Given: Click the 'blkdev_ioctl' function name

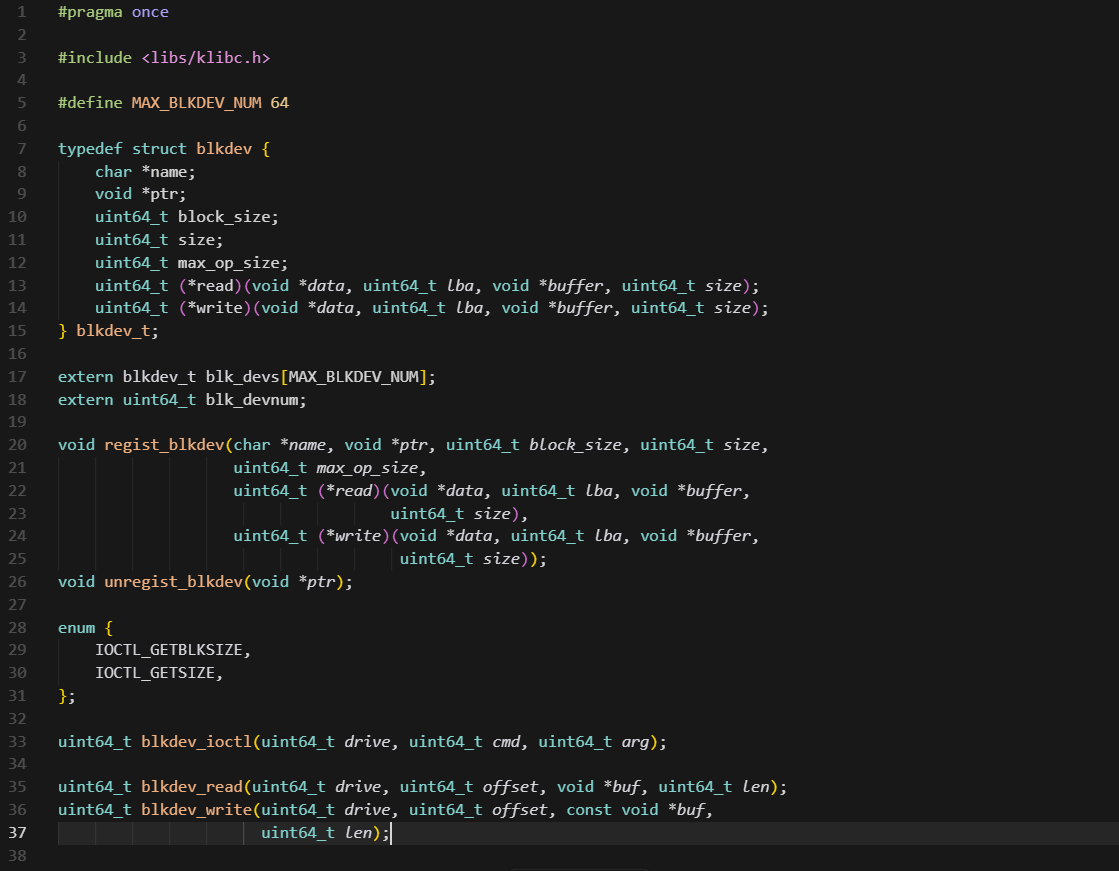Looking at the screenshot, I should [196, 742].
